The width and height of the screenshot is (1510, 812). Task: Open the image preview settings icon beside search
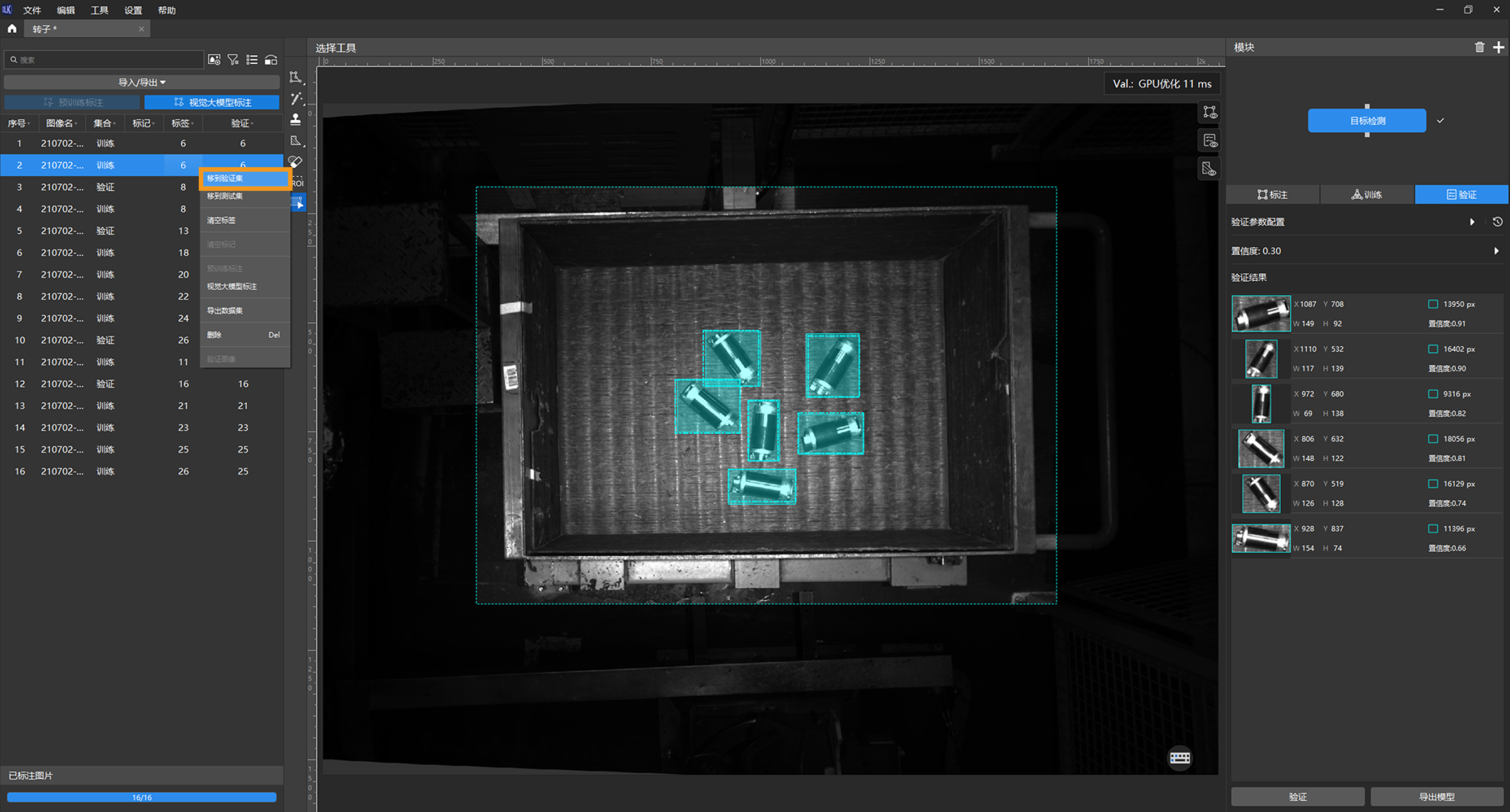(214, 60)
